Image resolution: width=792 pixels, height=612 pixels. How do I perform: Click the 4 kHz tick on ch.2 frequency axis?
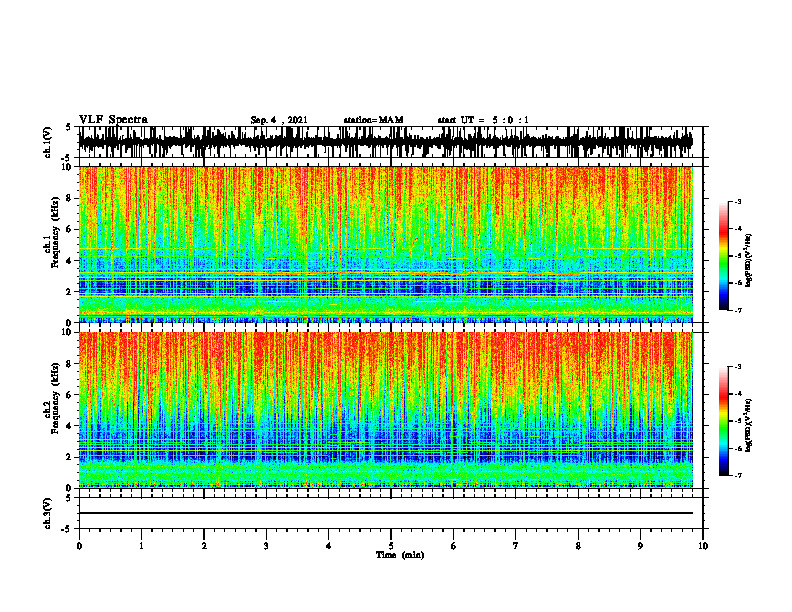coord(70,426)
